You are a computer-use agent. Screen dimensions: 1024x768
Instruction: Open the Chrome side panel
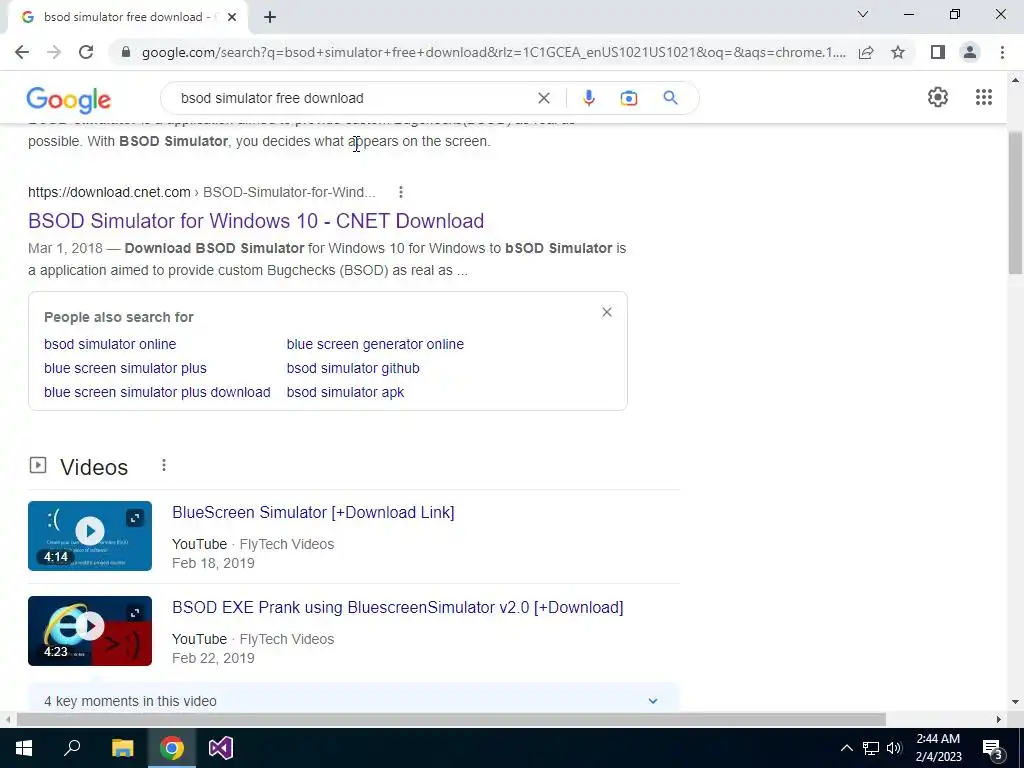pos(938,52)
